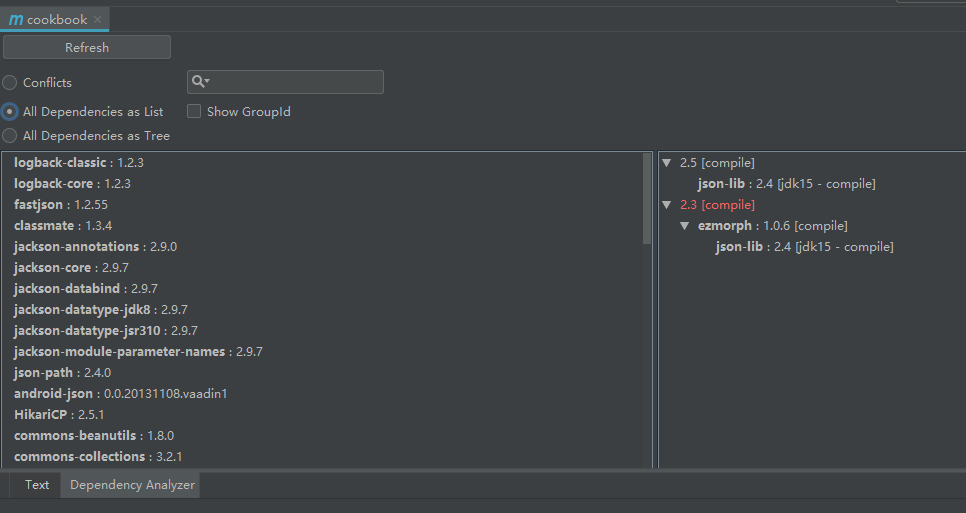
Task: Select jackson-core : 2.9.7 in list
Action: pyautogui.click(x=71, y=267)
